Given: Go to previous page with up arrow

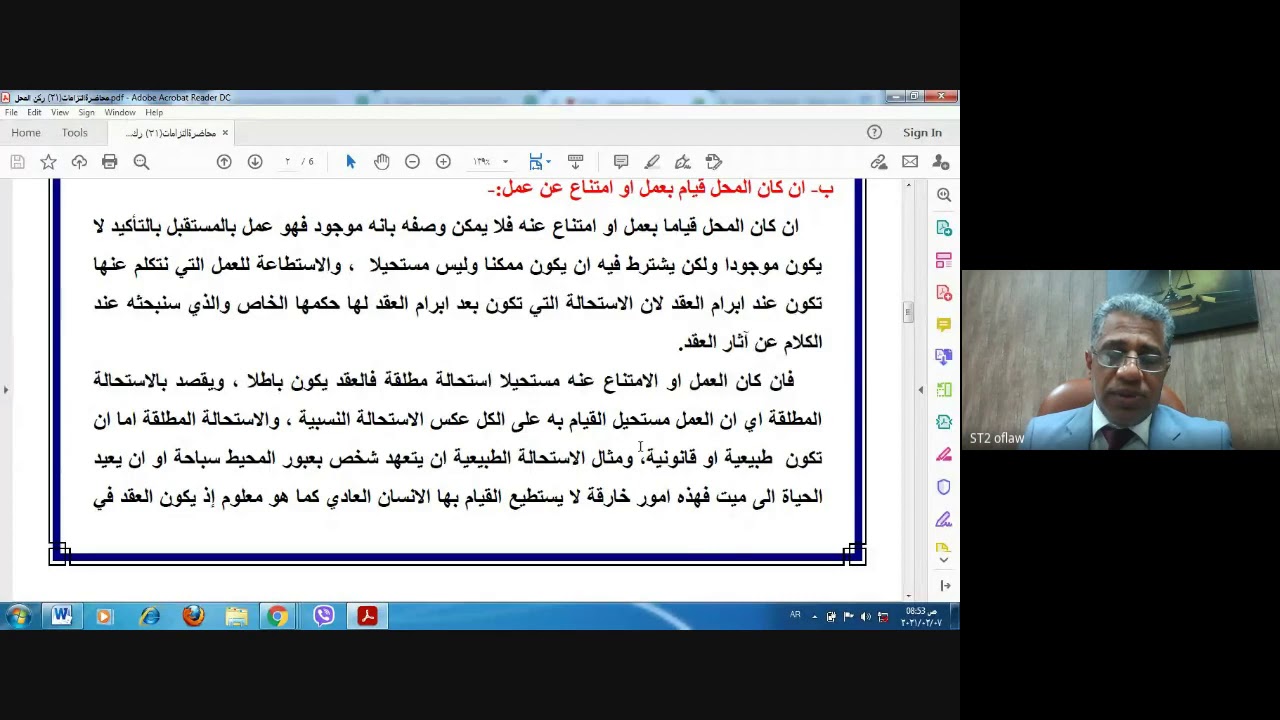Looking at the screenshot, I should point(224,162).
